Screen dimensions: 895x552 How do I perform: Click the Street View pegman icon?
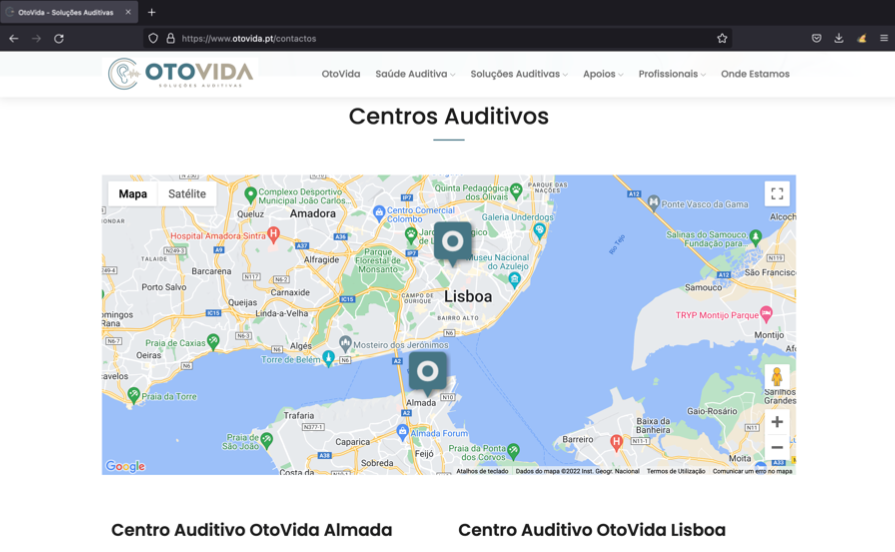click(776, 377)
